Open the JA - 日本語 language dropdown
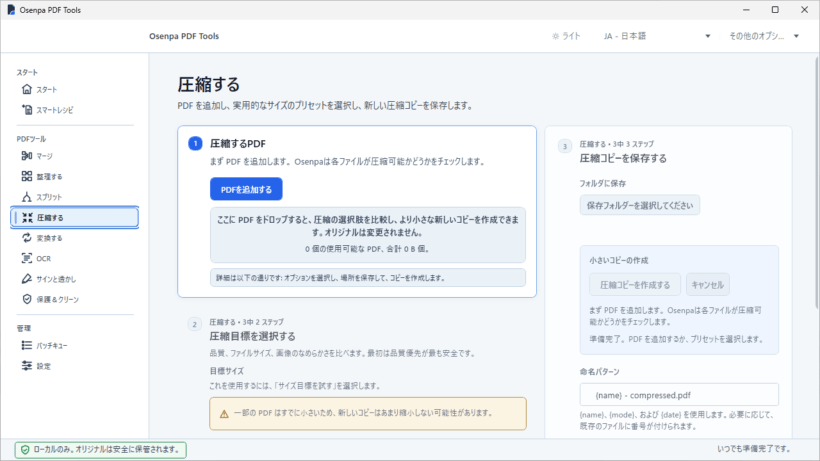Image resolution: width=820 pixels, height=461 pixels. click(x=657, y=36)
